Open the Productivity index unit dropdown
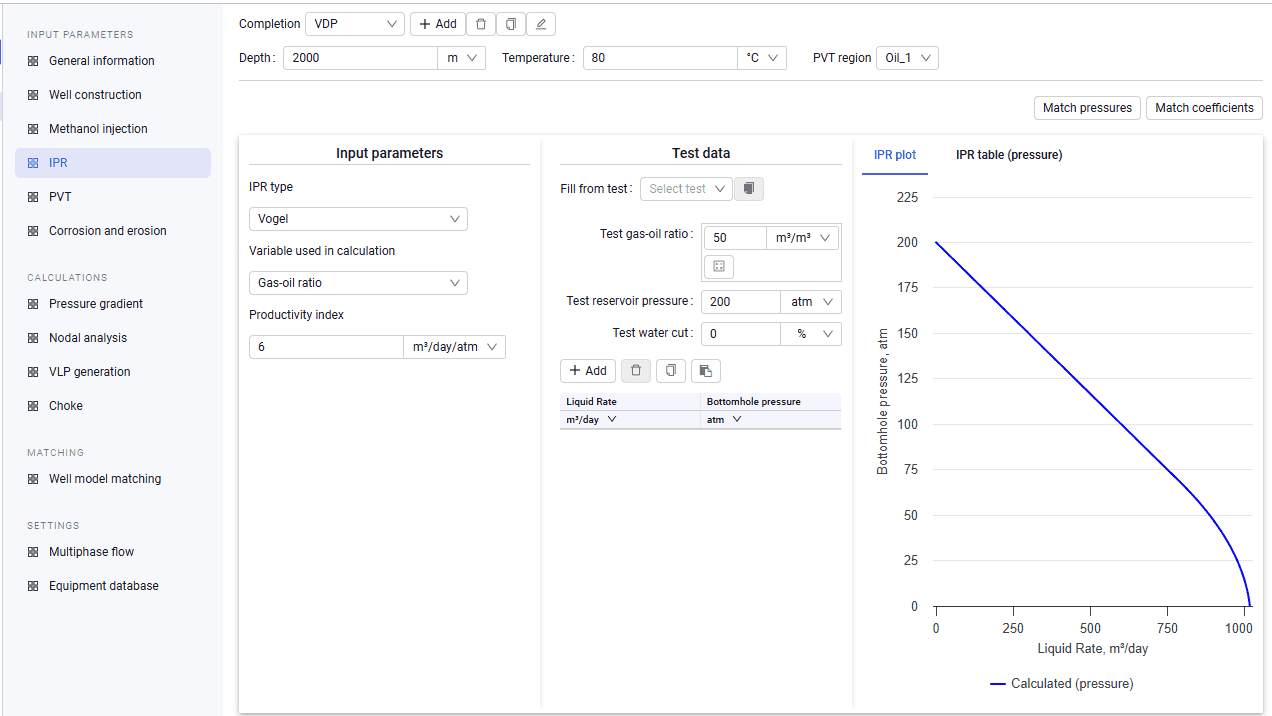This screenshot has height=716, width=1272. coord(454,347)
